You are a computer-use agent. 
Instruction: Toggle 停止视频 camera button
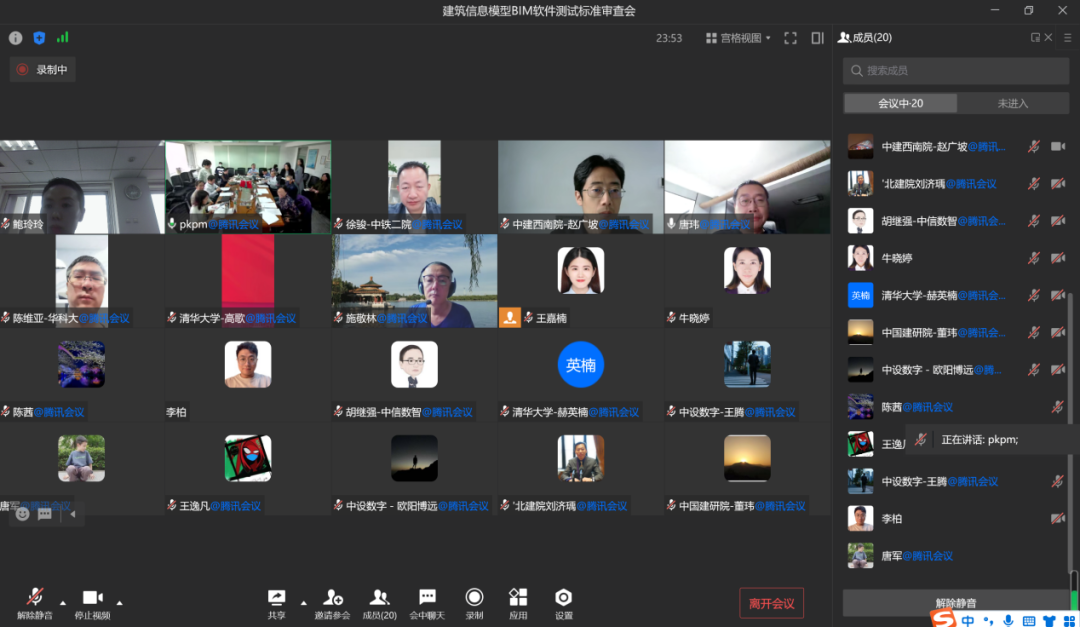[93, 603]
